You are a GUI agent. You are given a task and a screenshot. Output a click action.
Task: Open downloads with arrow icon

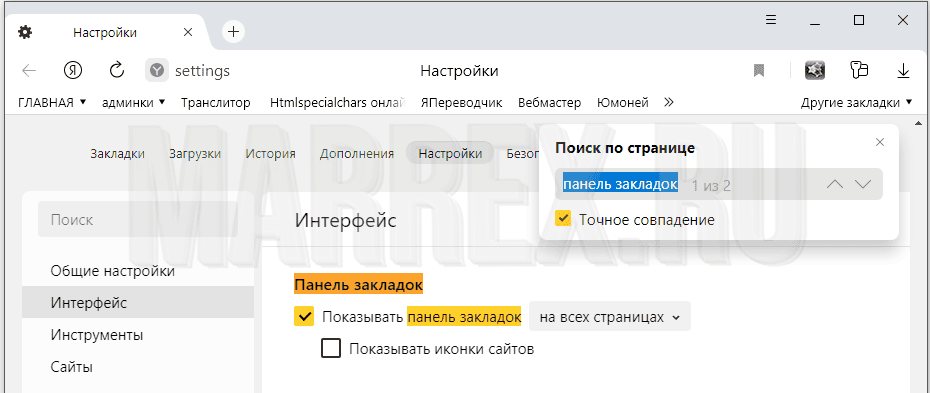tap(903, 71)
